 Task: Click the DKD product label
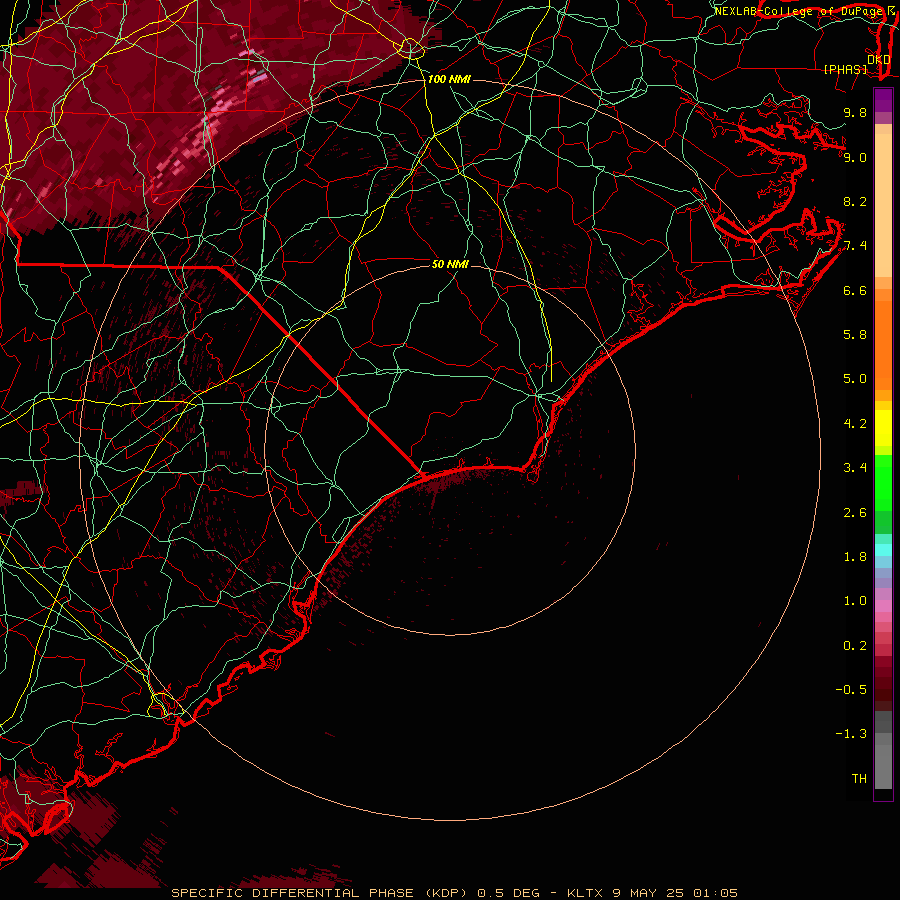coord(878,60)
